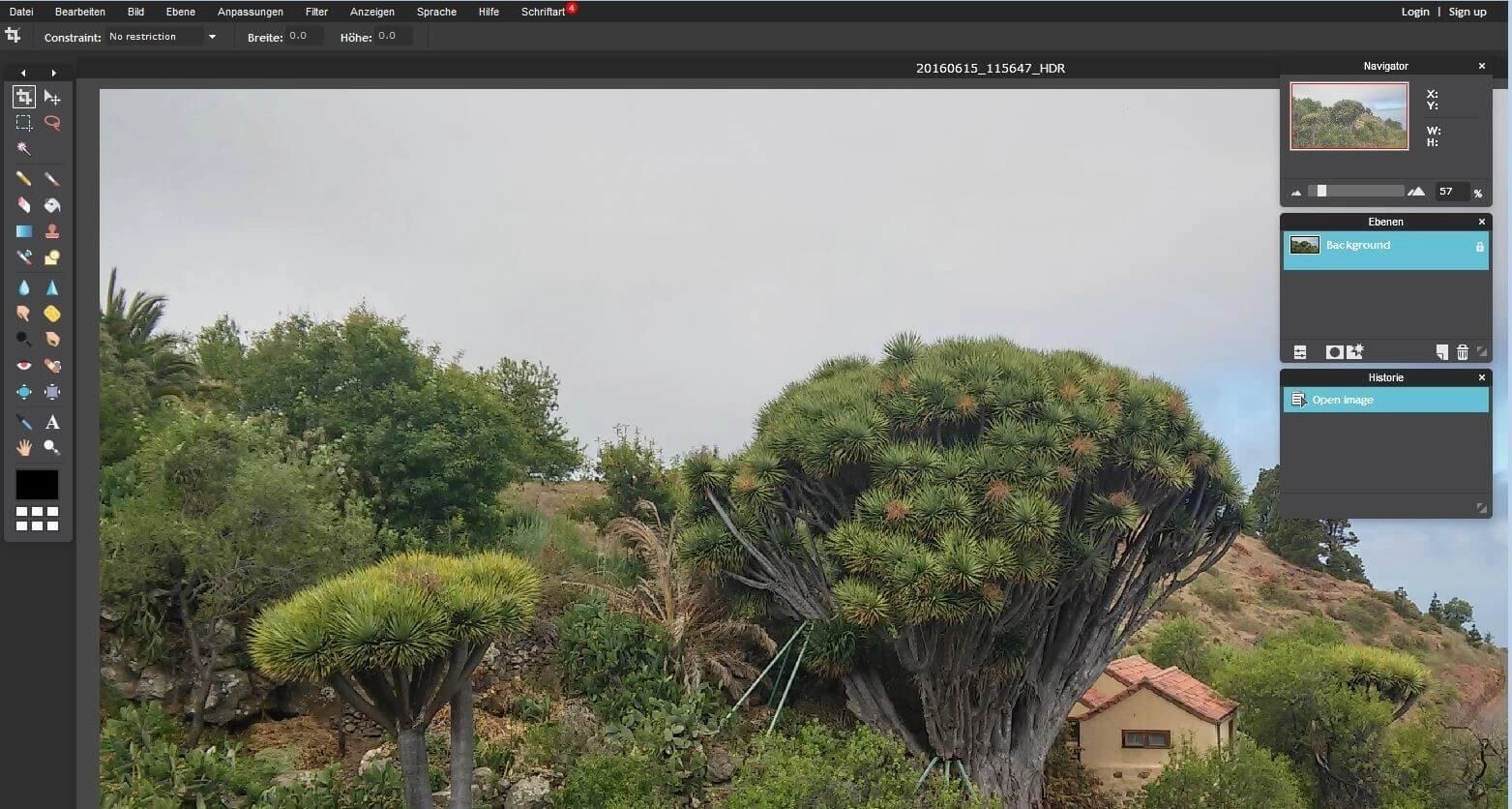
Task: Select the Red Eye Reduction tool
Action: (x=24, y=366)
